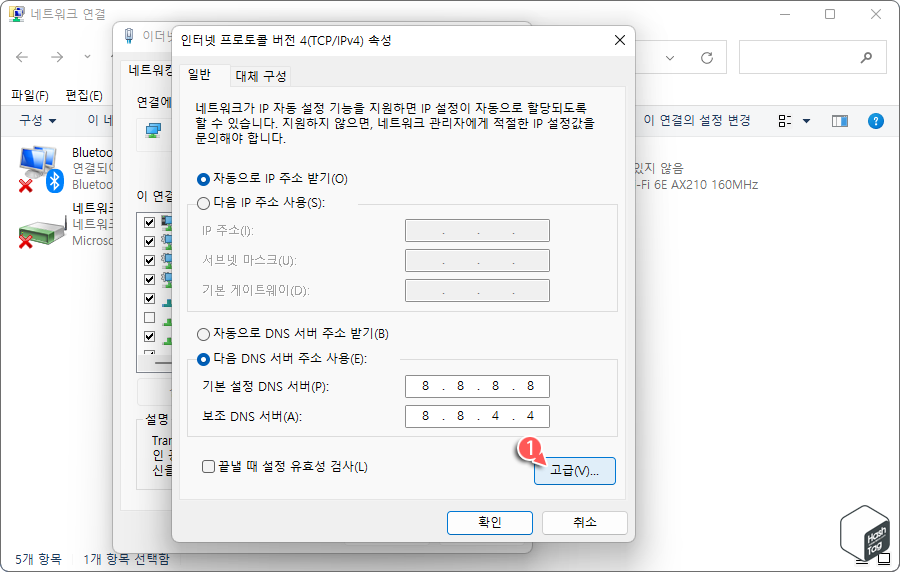Image resolution: width=900 pixels, height=572 pixels.
Task: Open help with the blue question mark
Action: pos(876,121)
